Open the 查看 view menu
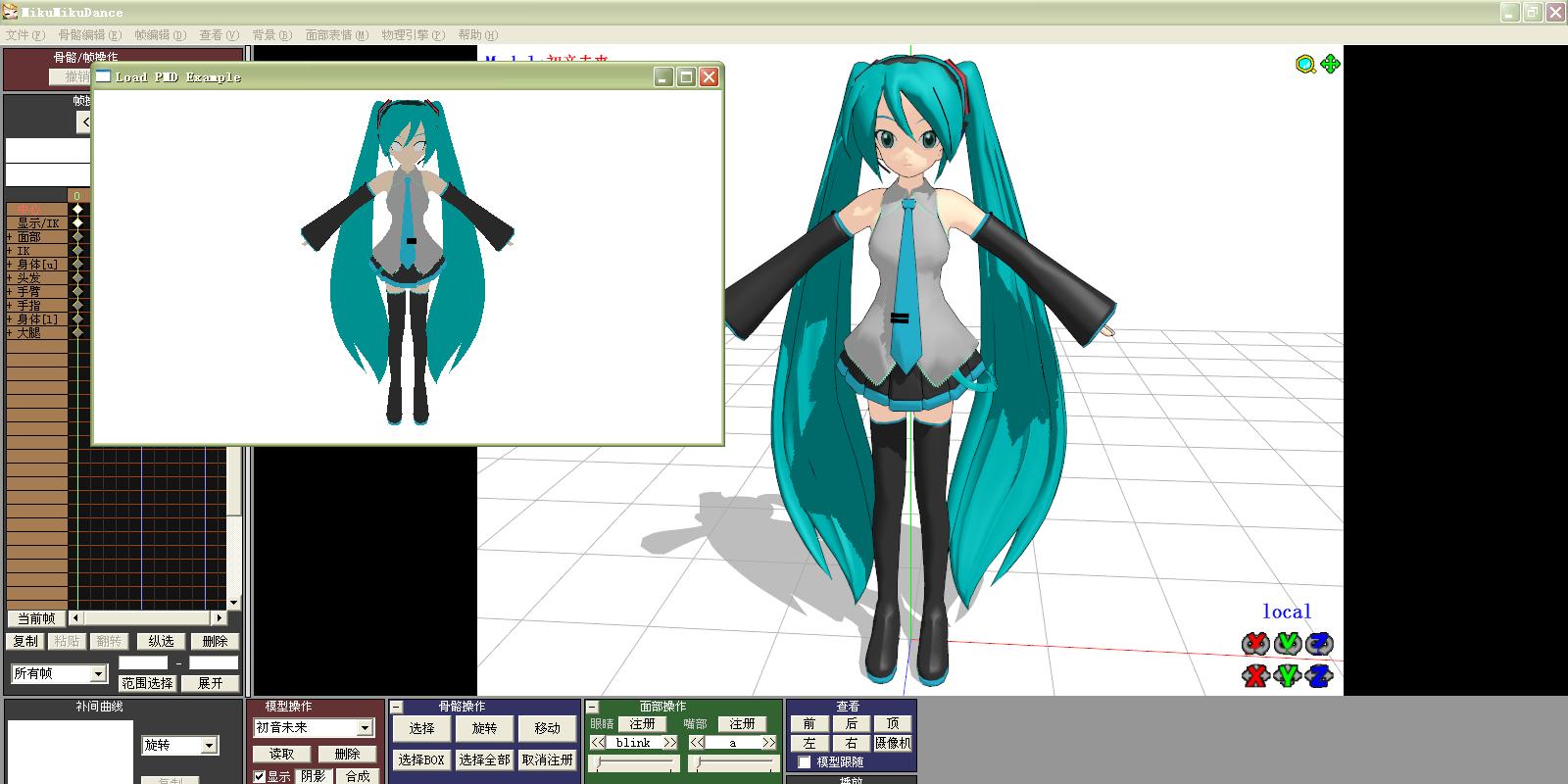The image size is (1568, 784). point(220,34)
